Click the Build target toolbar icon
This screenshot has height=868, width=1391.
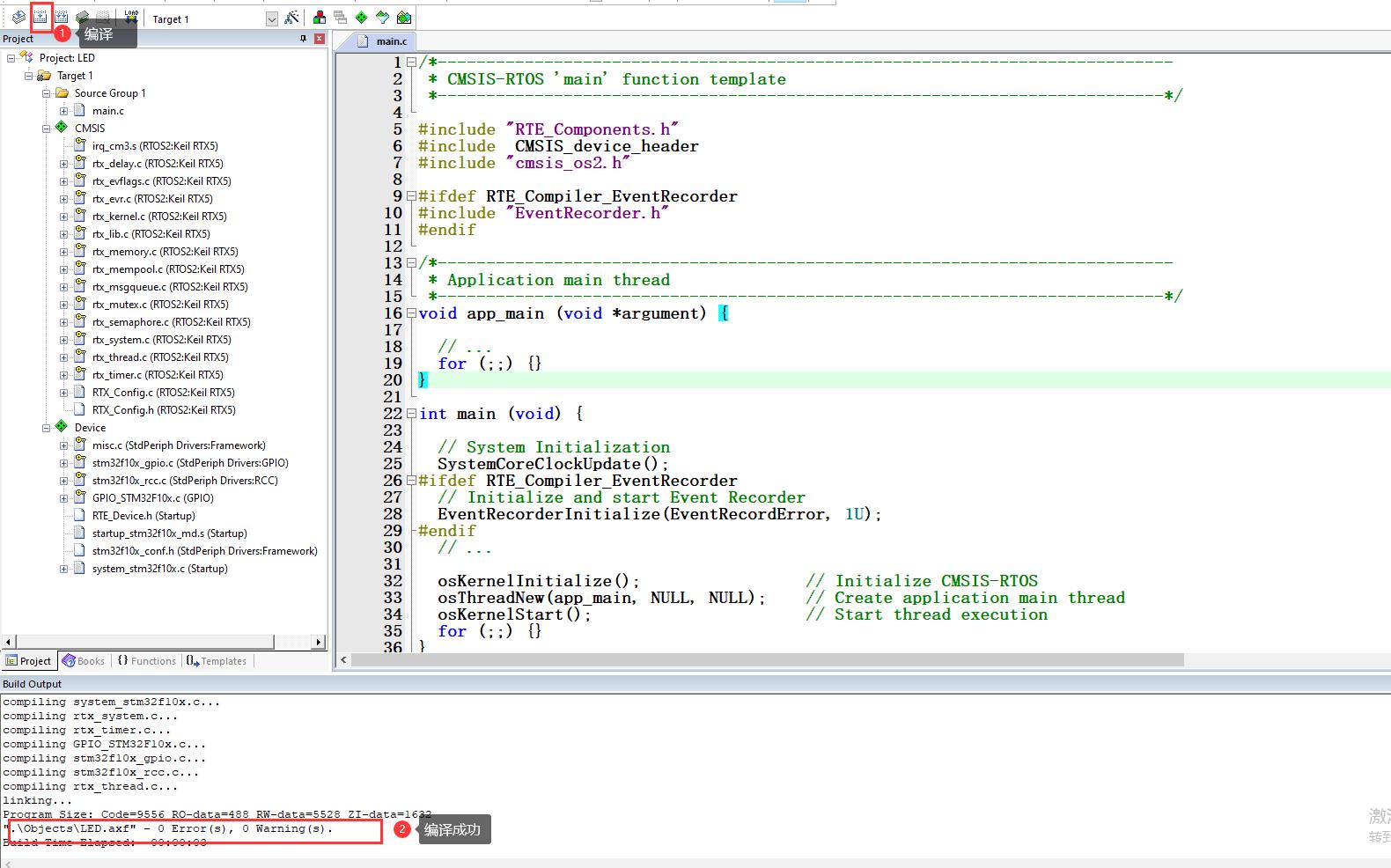40,17
